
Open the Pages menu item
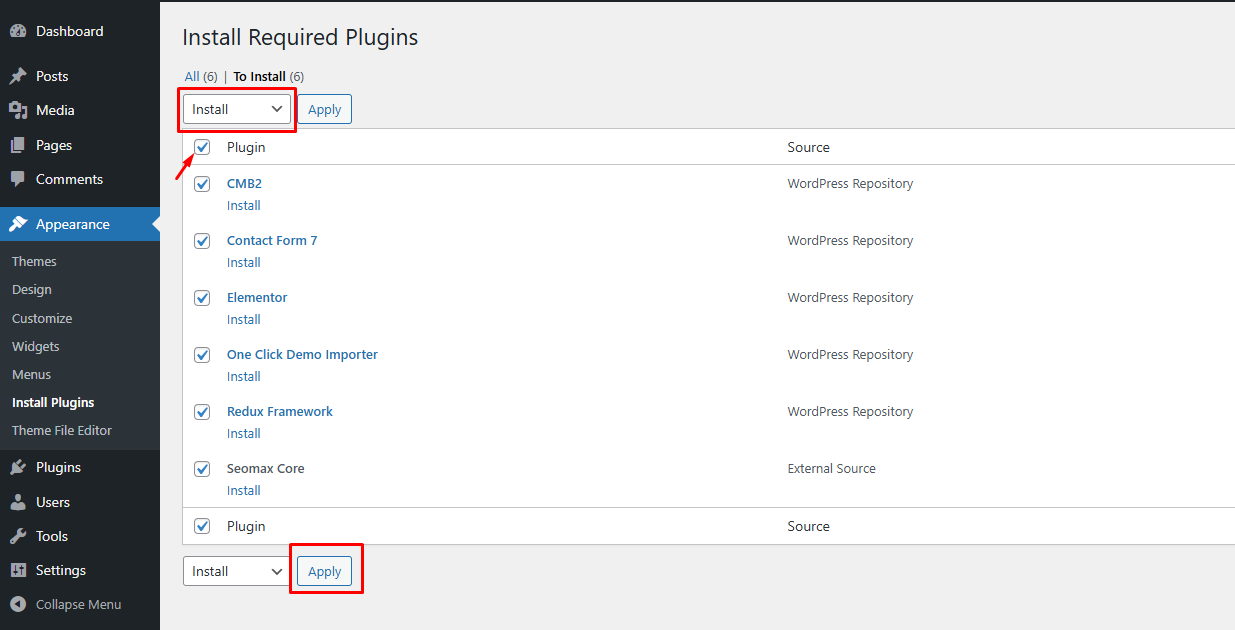pyautogui.click(x=54, y=145)
